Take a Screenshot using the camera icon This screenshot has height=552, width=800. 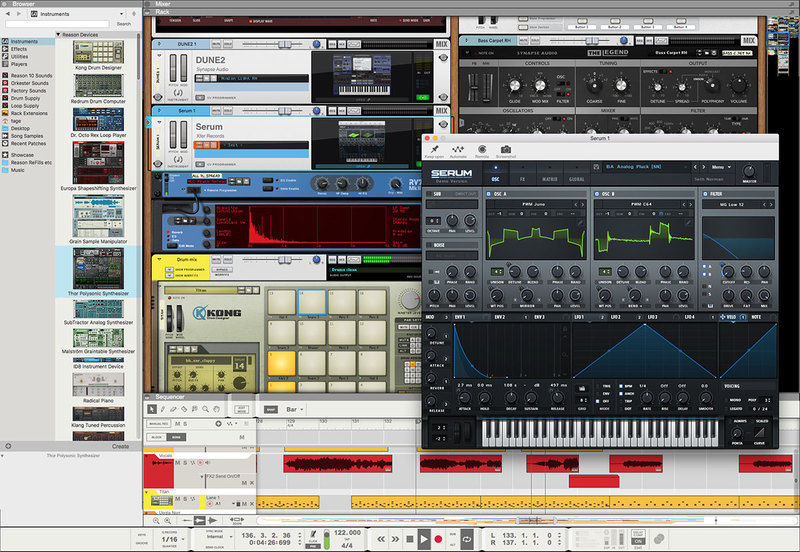pos(505,149)
